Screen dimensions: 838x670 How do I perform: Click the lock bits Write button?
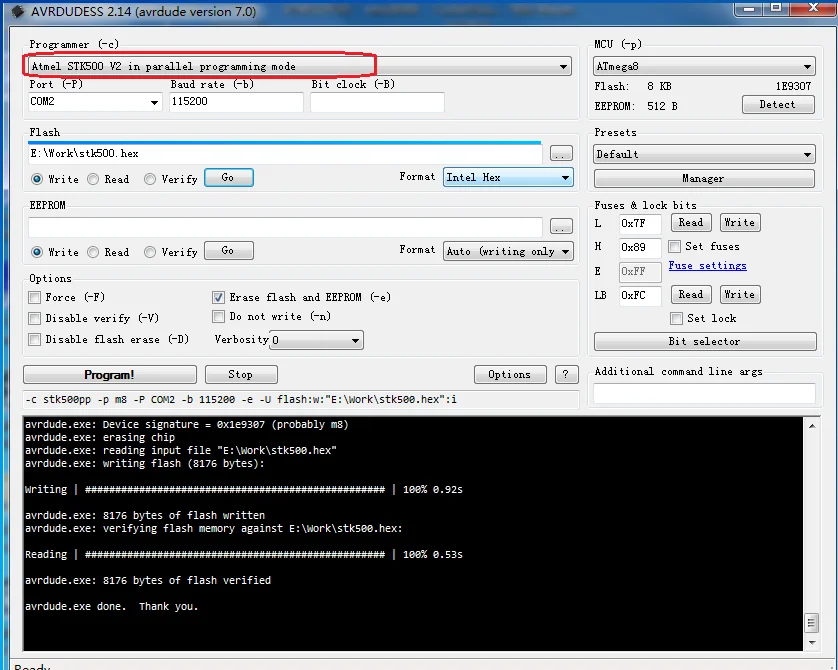pyautogui.click(x=740, y=294)
